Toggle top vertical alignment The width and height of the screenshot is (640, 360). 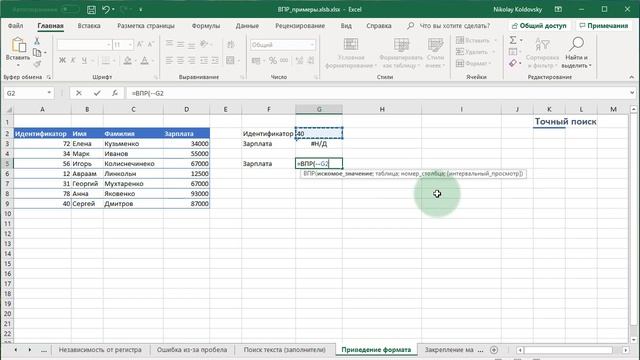[169, 44]
